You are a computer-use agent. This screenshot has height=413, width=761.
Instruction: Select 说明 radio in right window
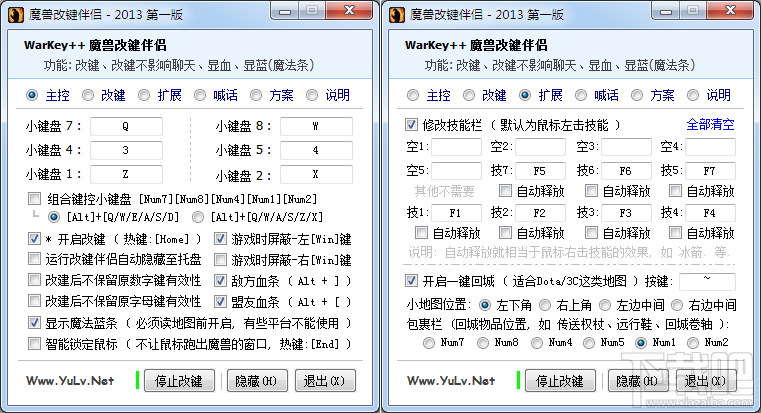pos(693,95)
